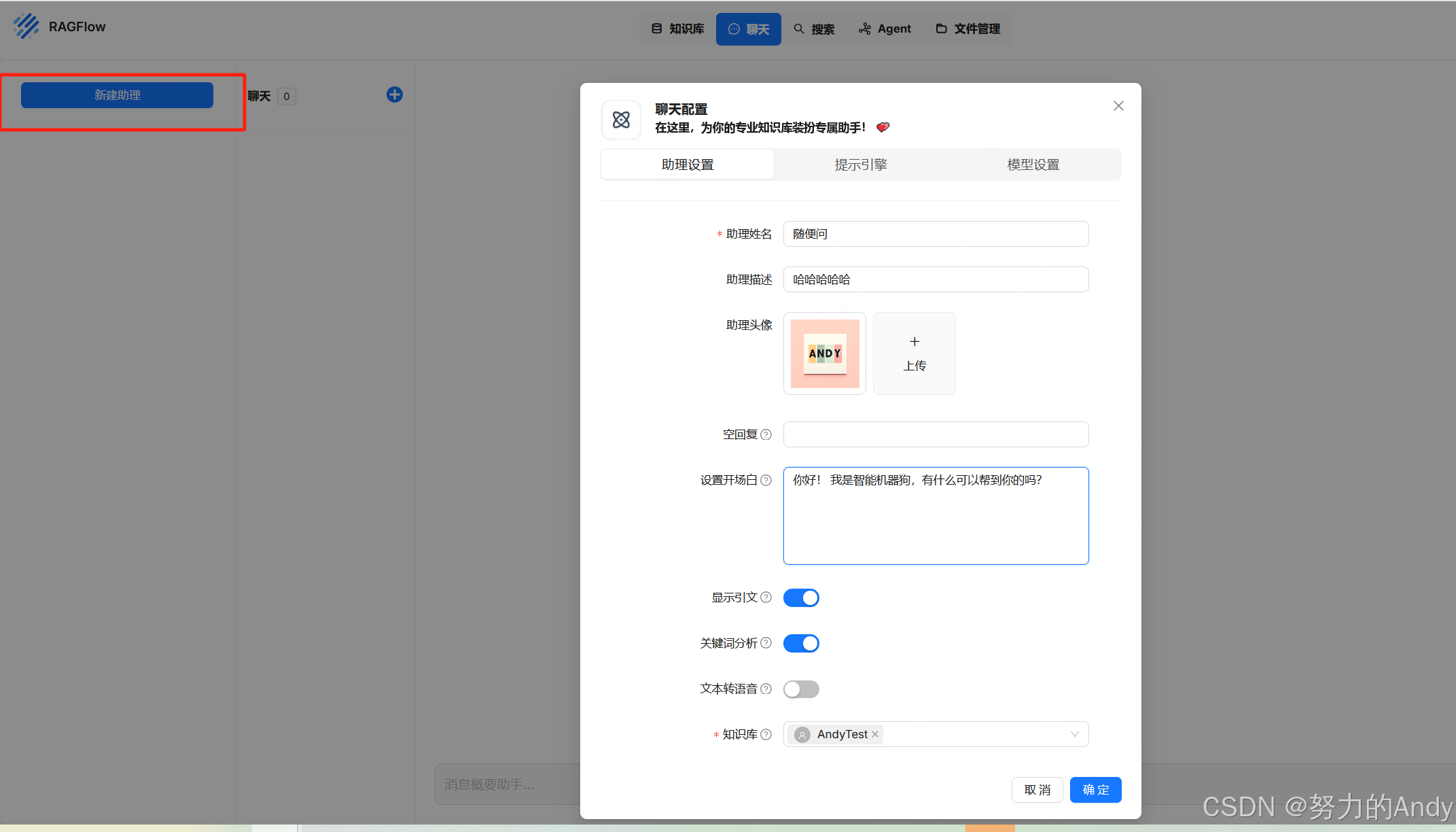Viewport: 1456px width, 832px height.
Task: Click help icon next to 空回复
Action: click(x=766, y=434)
